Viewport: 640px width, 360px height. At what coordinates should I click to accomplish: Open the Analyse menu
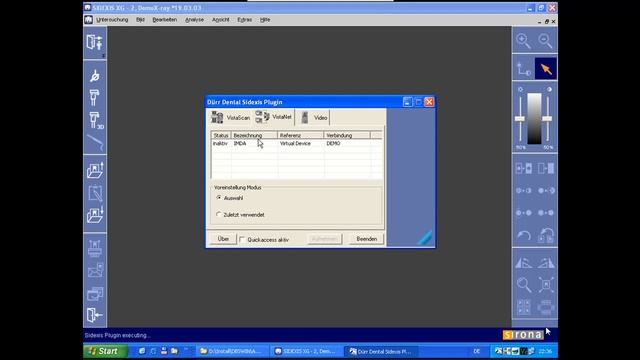pyautogui.click(x=194, y=20)
